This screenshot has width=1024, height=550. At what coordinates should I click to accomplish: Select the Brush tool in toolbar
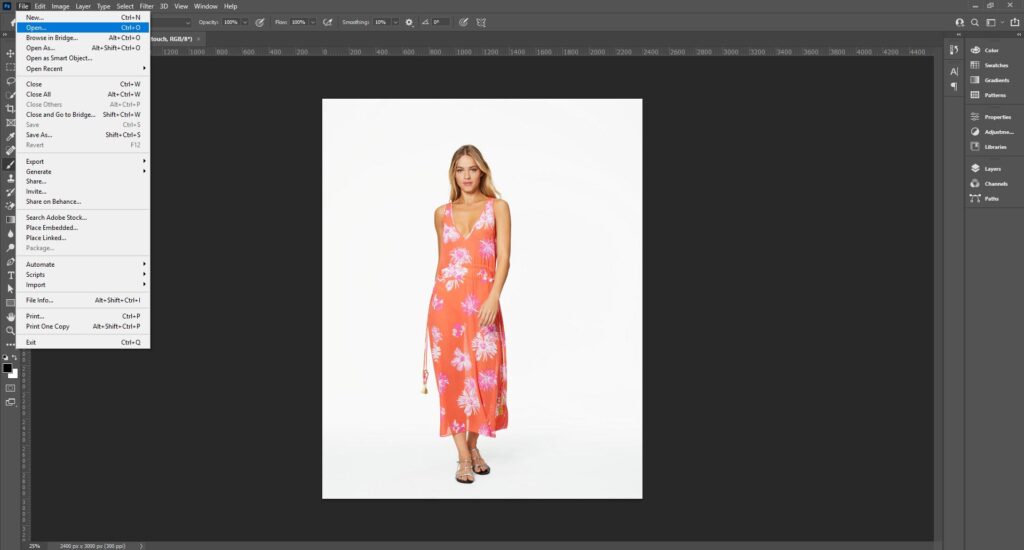coord(10,164)
